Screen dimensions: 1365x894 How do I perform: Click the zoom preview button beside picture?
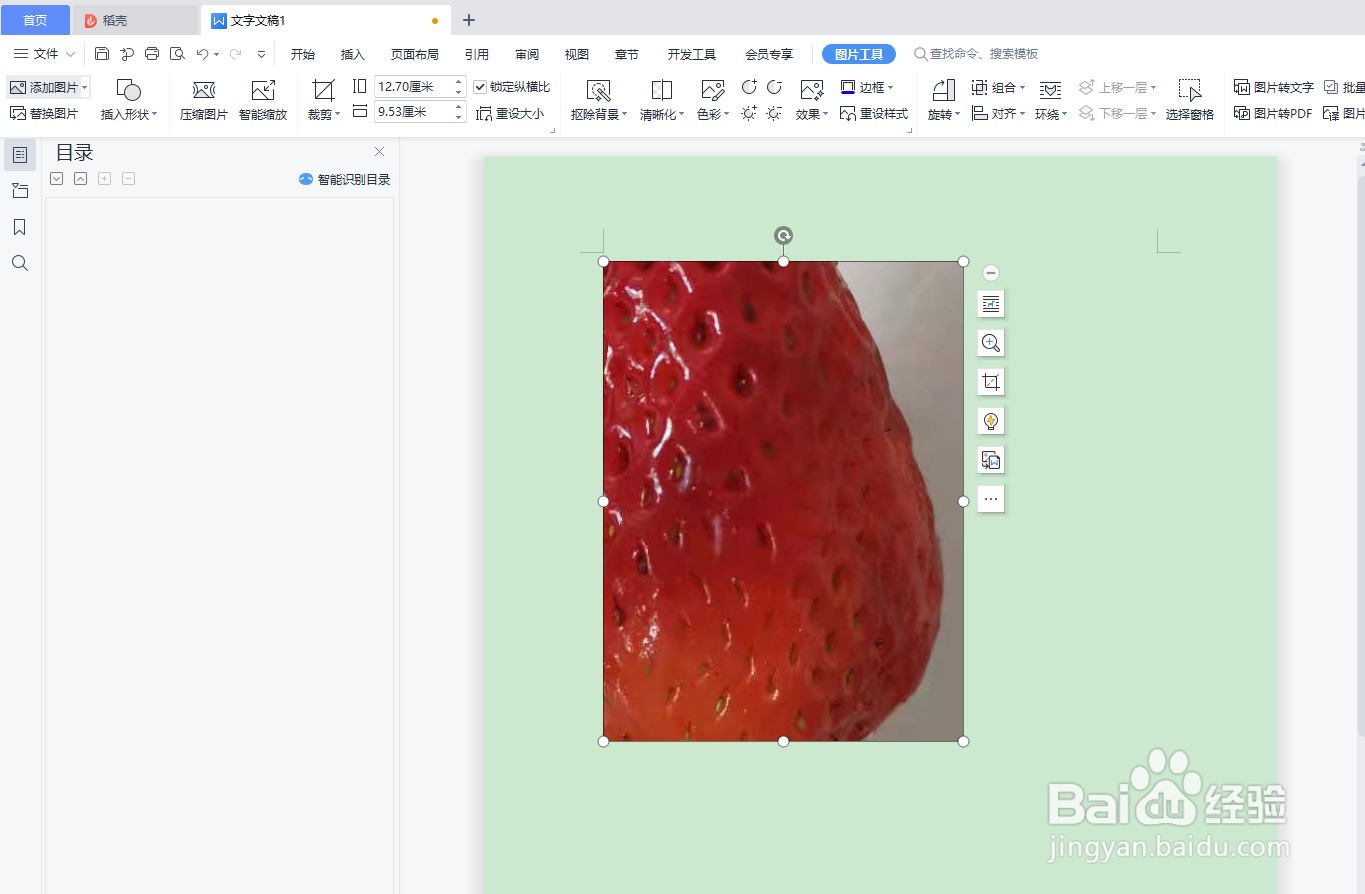991,343
